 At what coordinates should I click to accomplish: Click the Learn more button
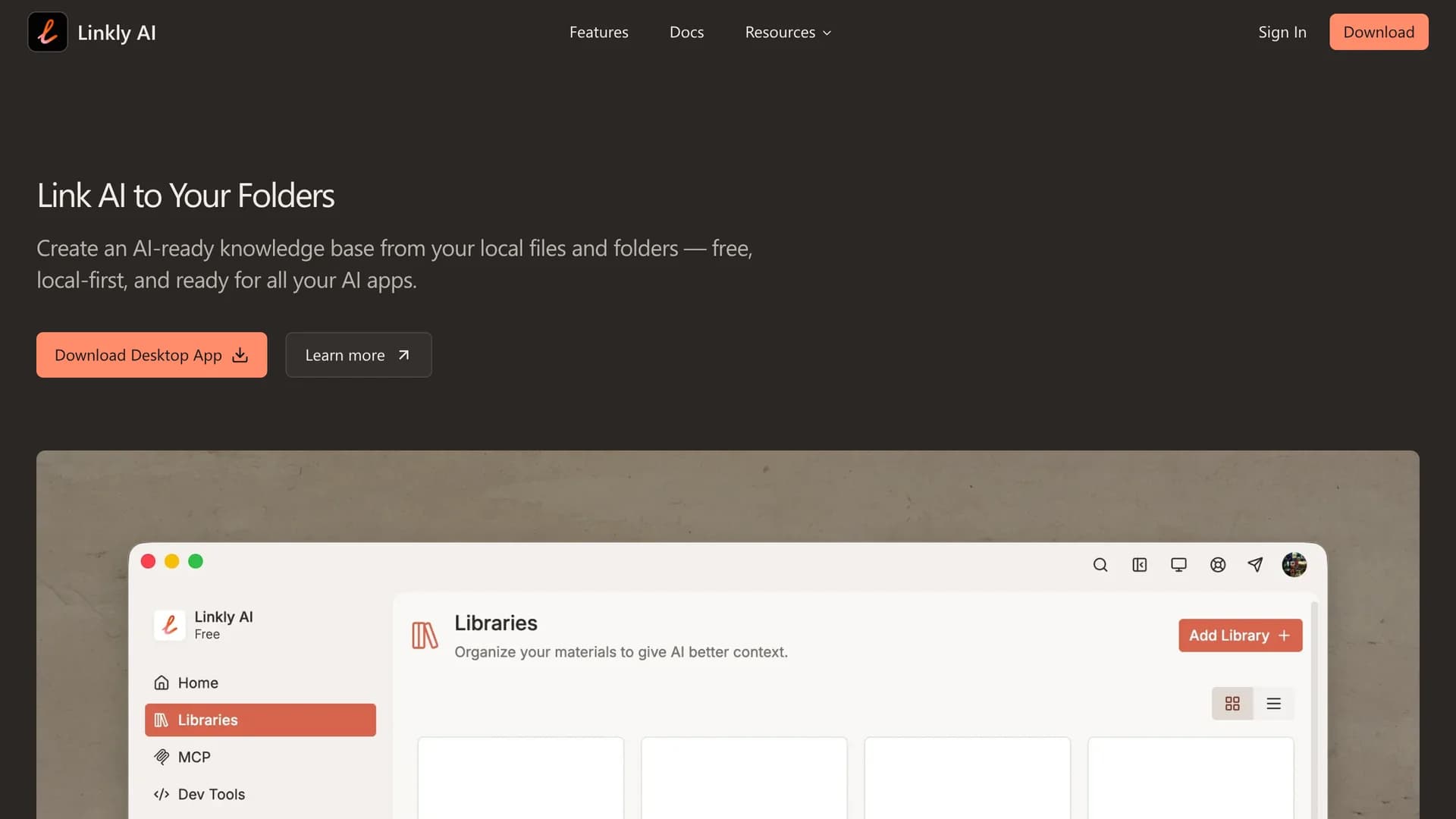point(359,355)
